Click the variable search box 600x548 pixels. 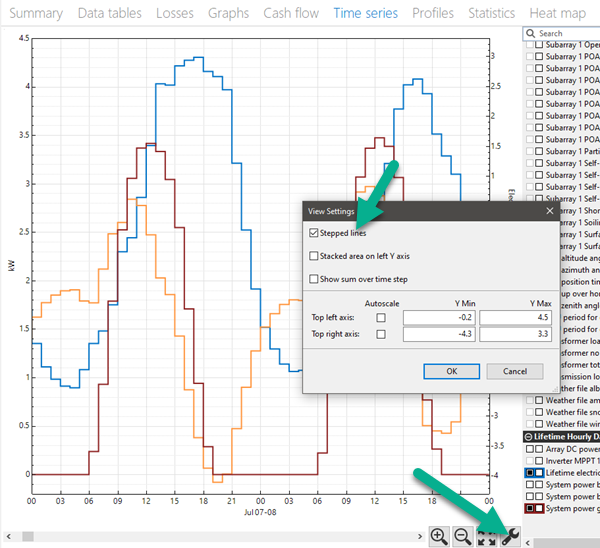click(x=565, y=33)
